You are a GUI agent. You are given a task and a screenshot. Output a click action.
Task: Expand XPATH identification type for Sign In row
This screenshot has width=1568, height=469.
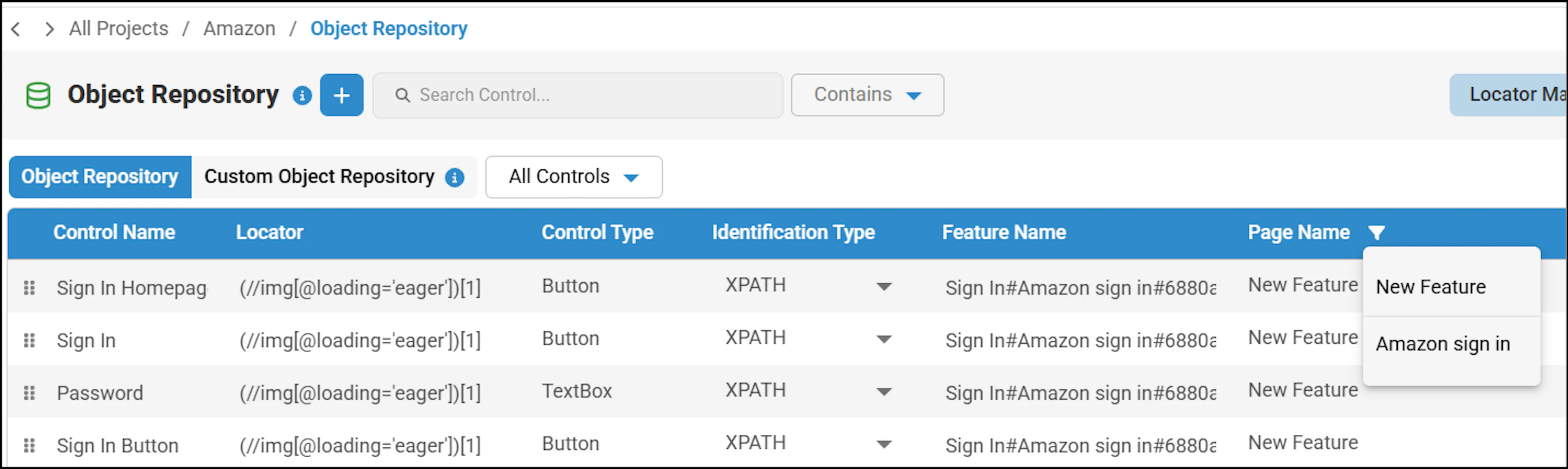[884, 339]
